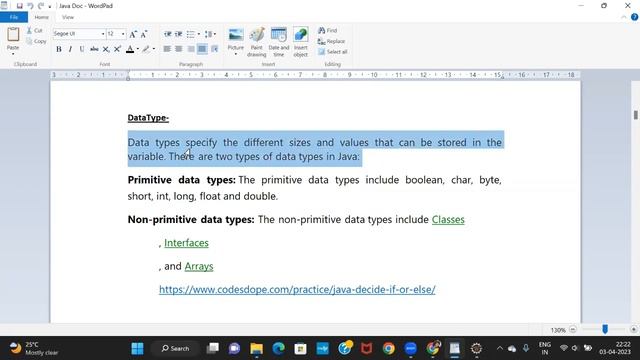Click Select all button
Viewport: 640px width, 360px height.
point(333,52)
